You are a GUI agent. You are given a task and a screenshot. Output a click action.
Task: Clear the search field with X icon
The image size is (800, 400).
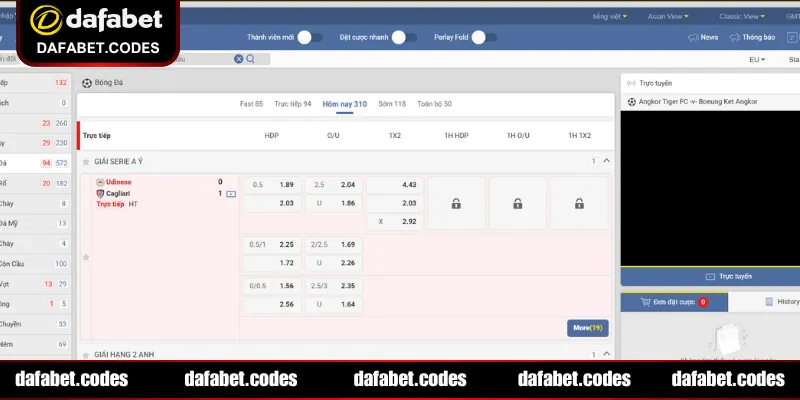[x=239, y=59]
